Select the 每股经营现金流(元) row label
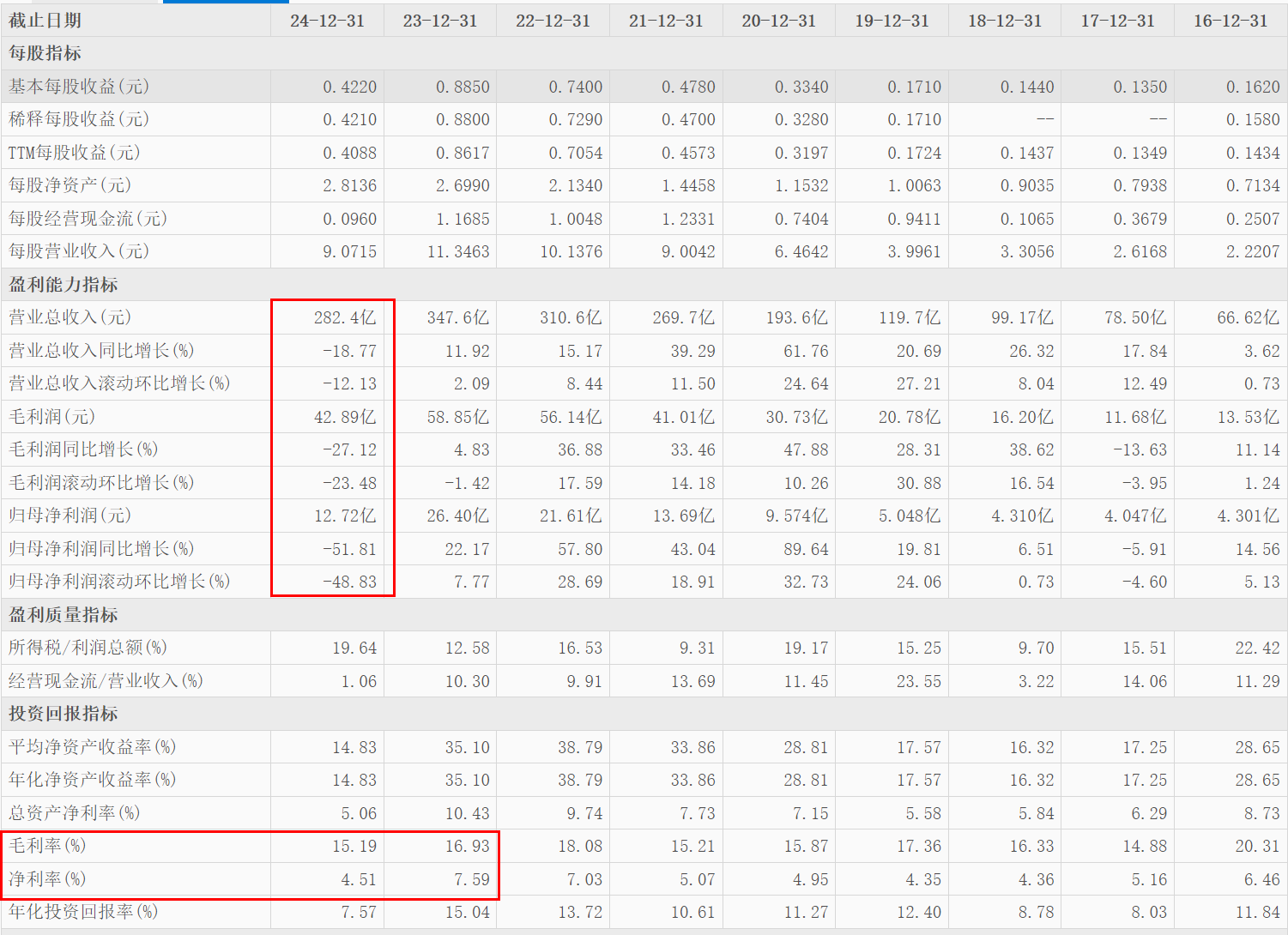1288x935 pixels. click(88, 219)
